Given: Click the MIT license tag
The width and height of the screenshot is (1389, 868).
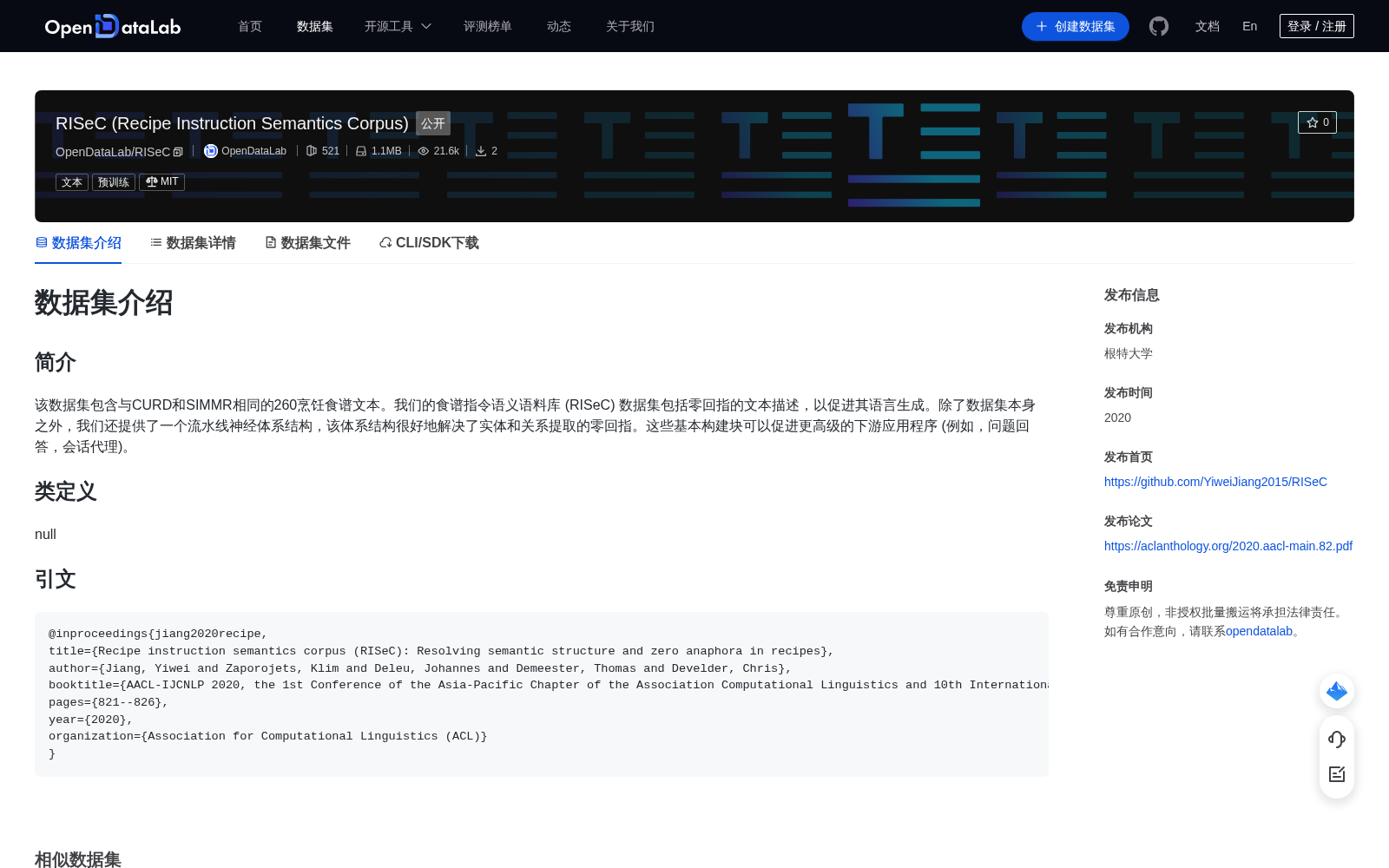Looking at the screenshot, I should click(162, 182).
